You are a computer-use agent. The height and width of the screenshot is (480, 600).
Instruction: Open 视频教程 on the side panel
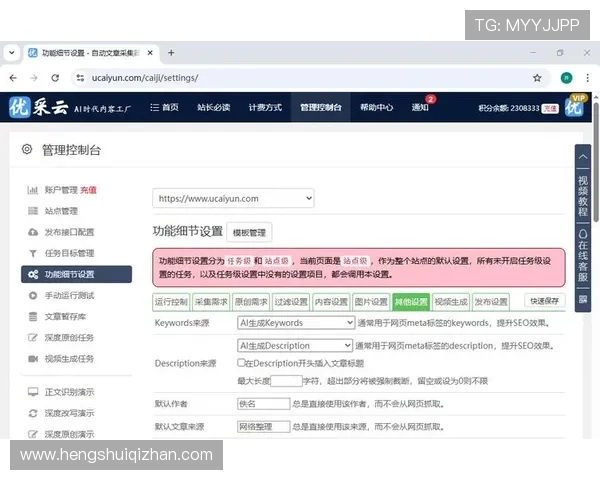583,196
